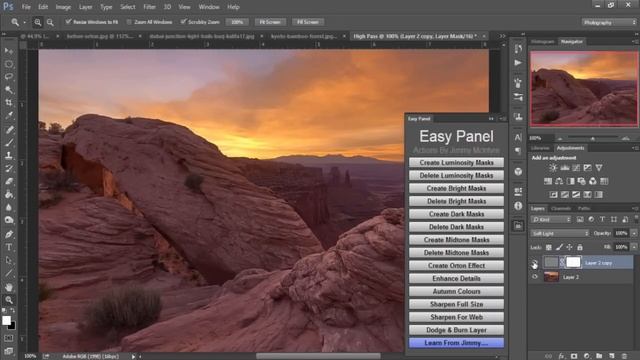Toggle lock all
640x360 pixels.
coord(580,247)
